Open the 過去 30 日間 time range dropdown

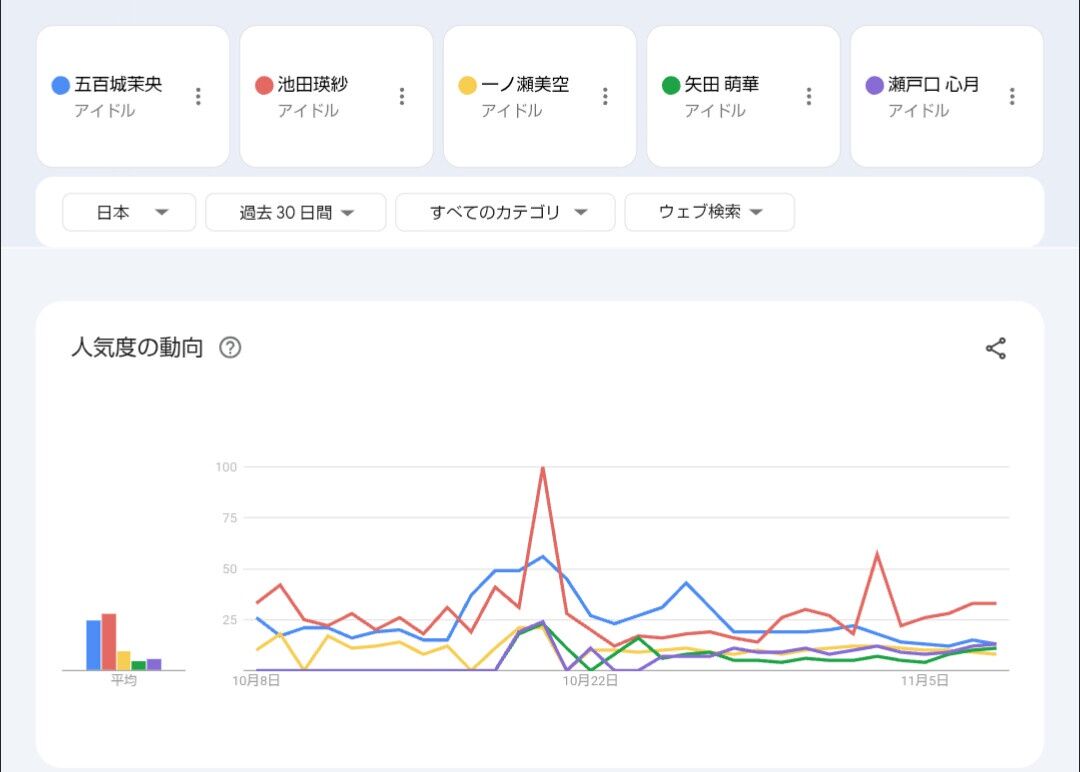296,212
